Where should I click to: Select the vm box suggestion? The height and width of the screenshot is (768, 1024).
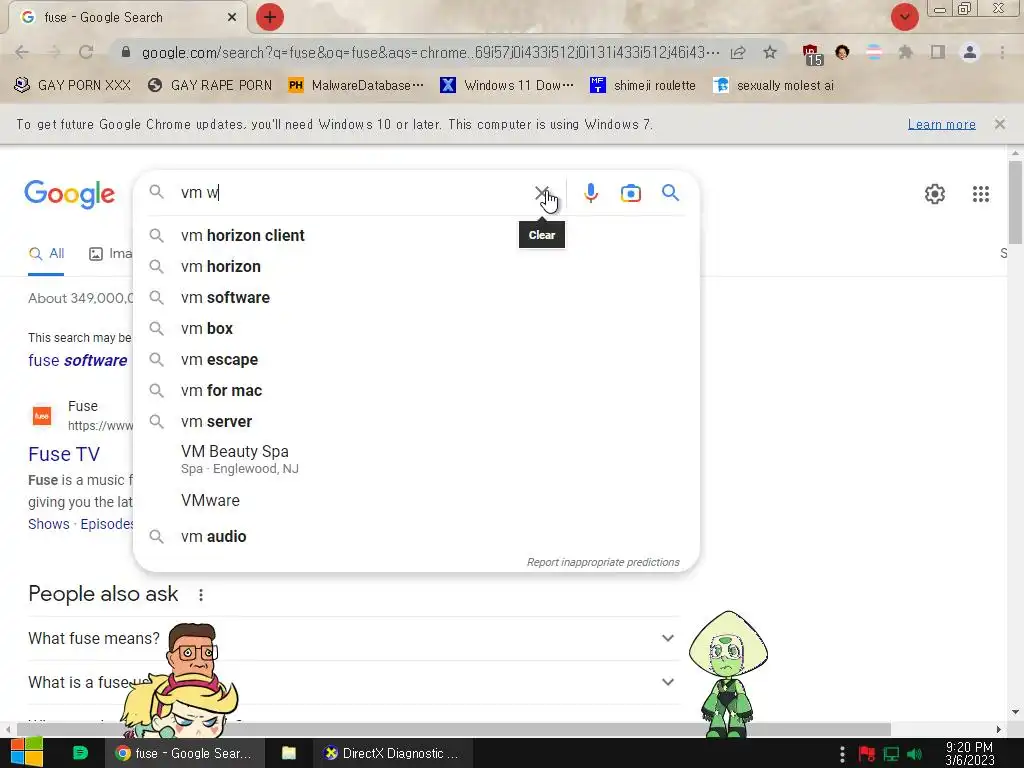click(416, 328)
